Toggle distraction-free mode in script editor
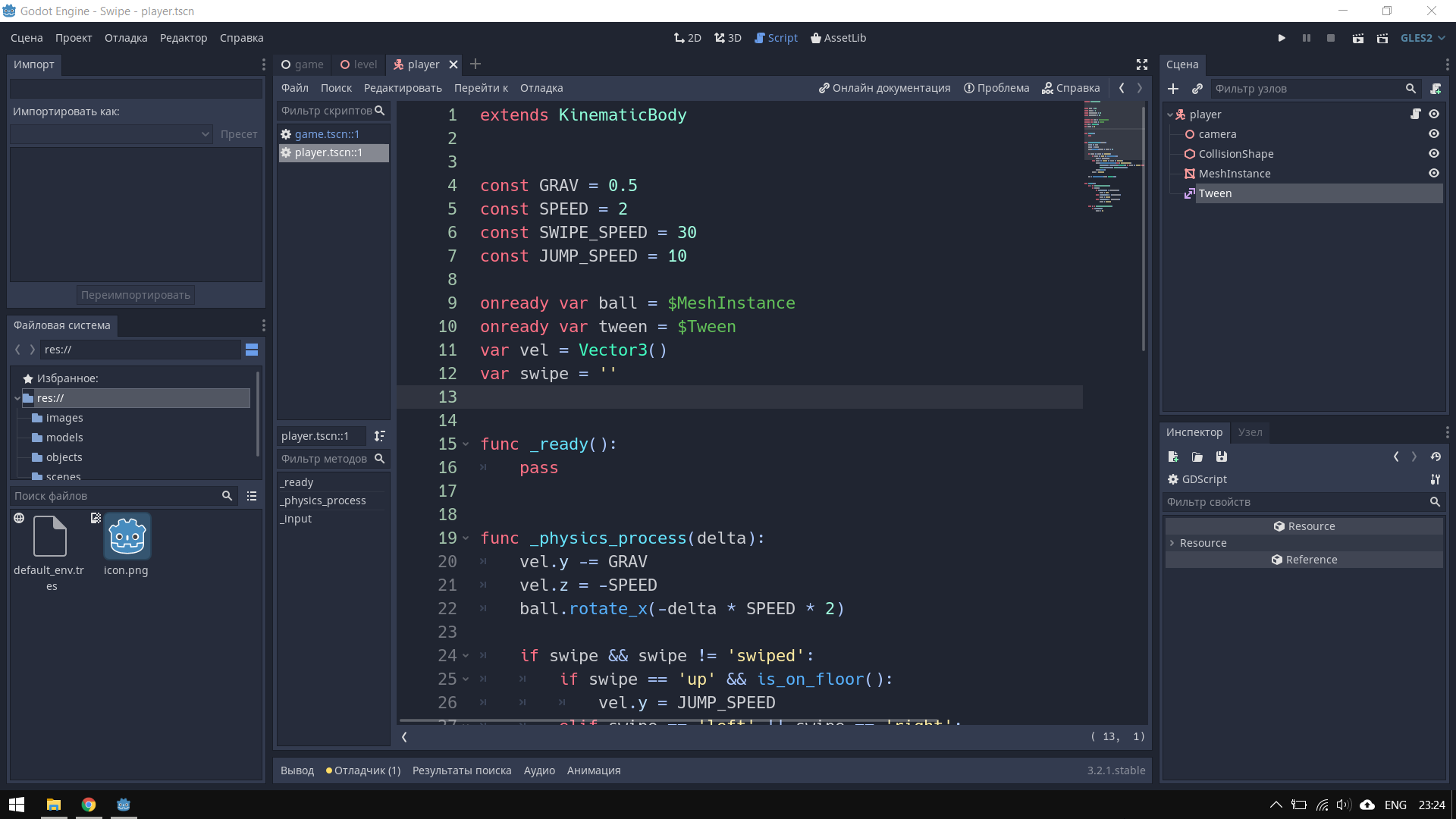This screenshot has height=819, width=1456. (x=1141, y=64)
